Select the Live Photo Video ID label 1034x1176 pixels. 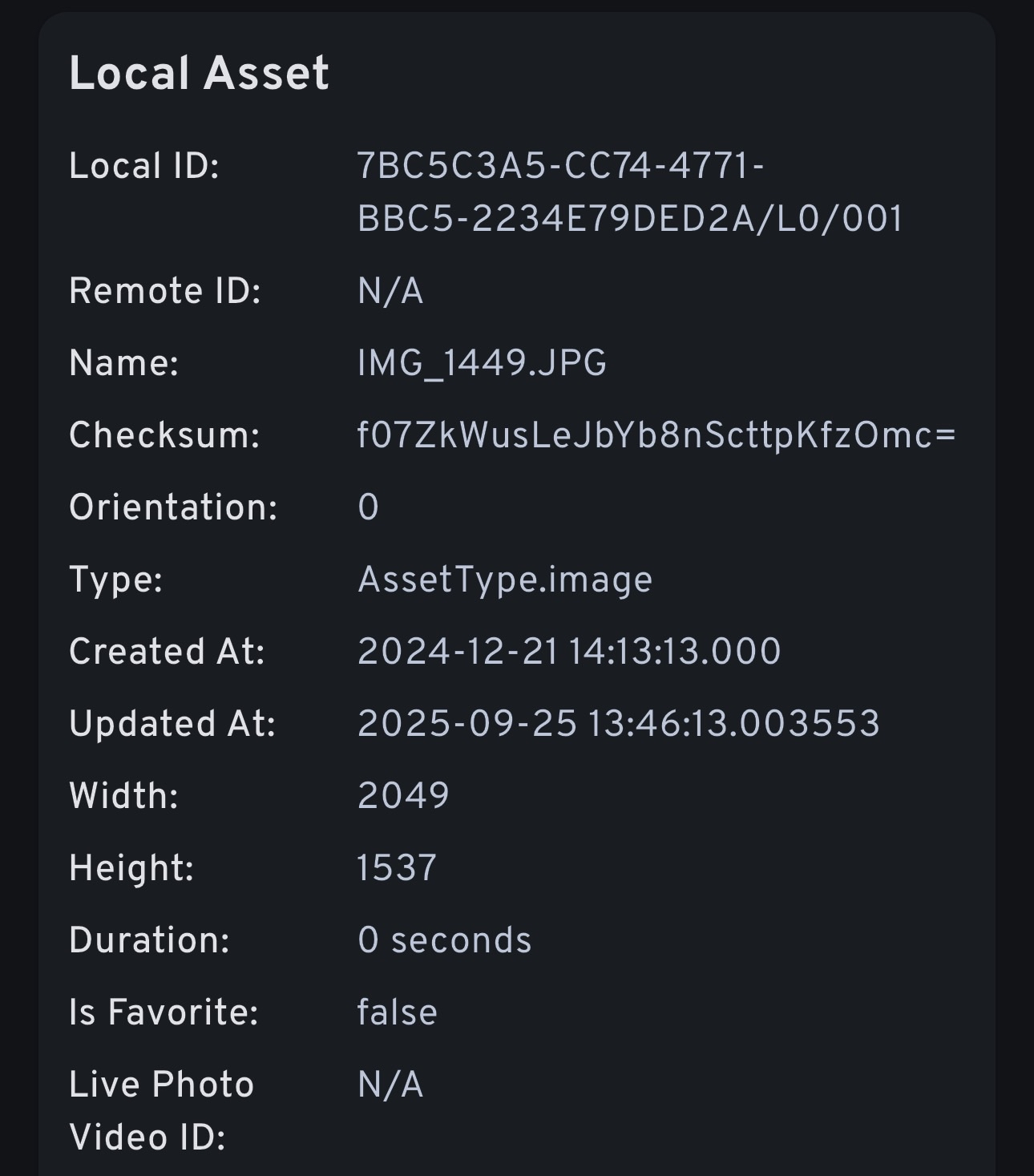[161, 1111]
